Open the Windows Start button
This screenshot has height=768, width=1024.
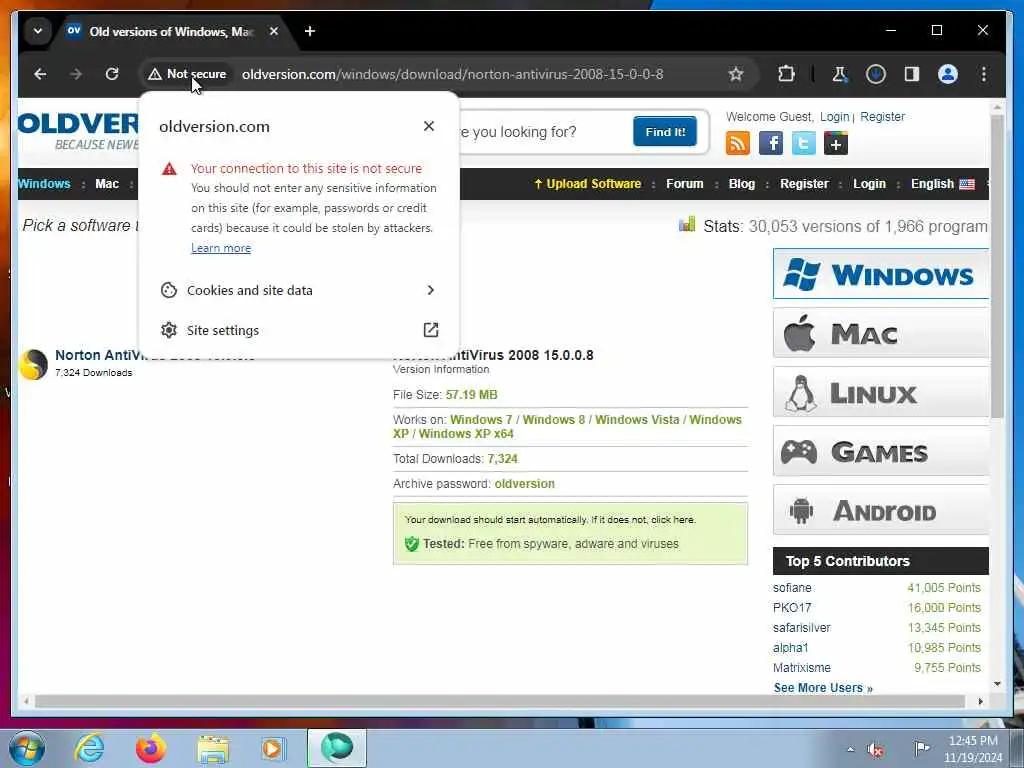pyautogui.click(x=27, y=748)
